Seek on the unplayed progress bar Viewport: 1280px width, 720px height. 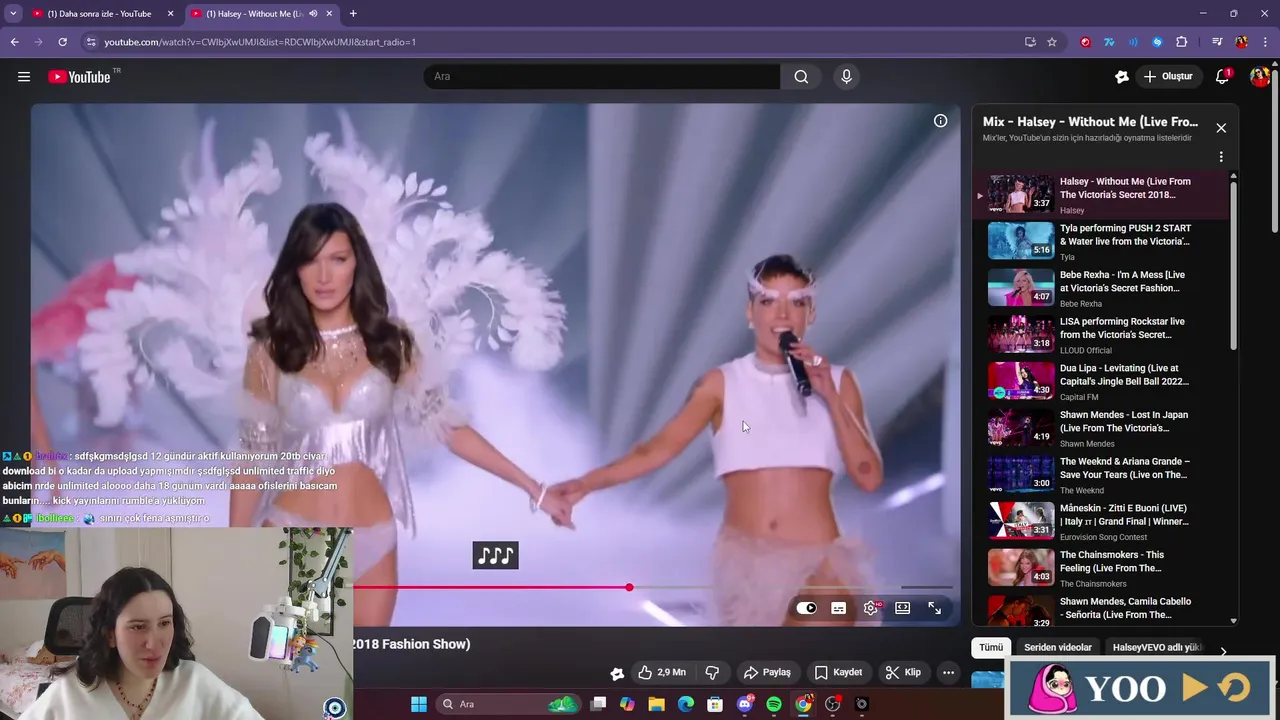click(x=792, y=587)
